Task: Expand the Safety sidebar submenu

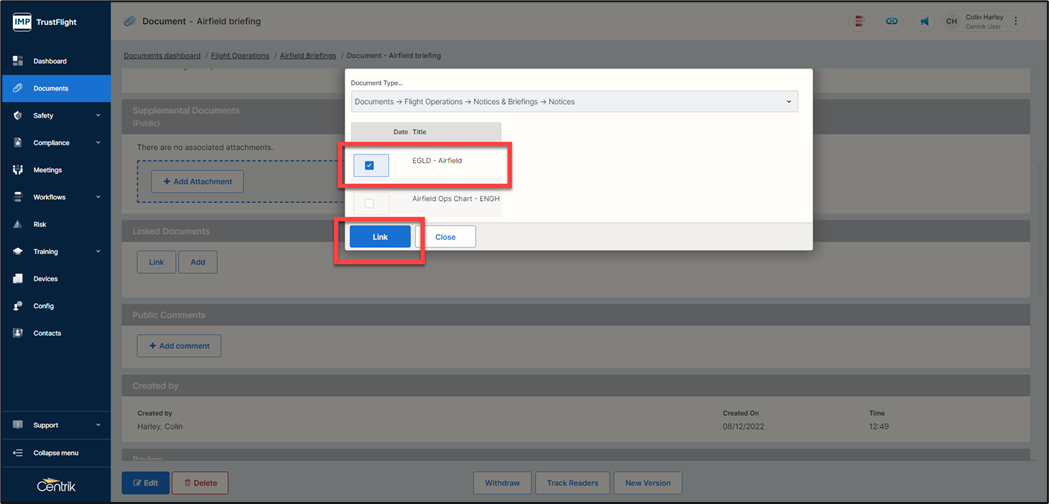Action: pyautogui.click(x=98, y=116)
